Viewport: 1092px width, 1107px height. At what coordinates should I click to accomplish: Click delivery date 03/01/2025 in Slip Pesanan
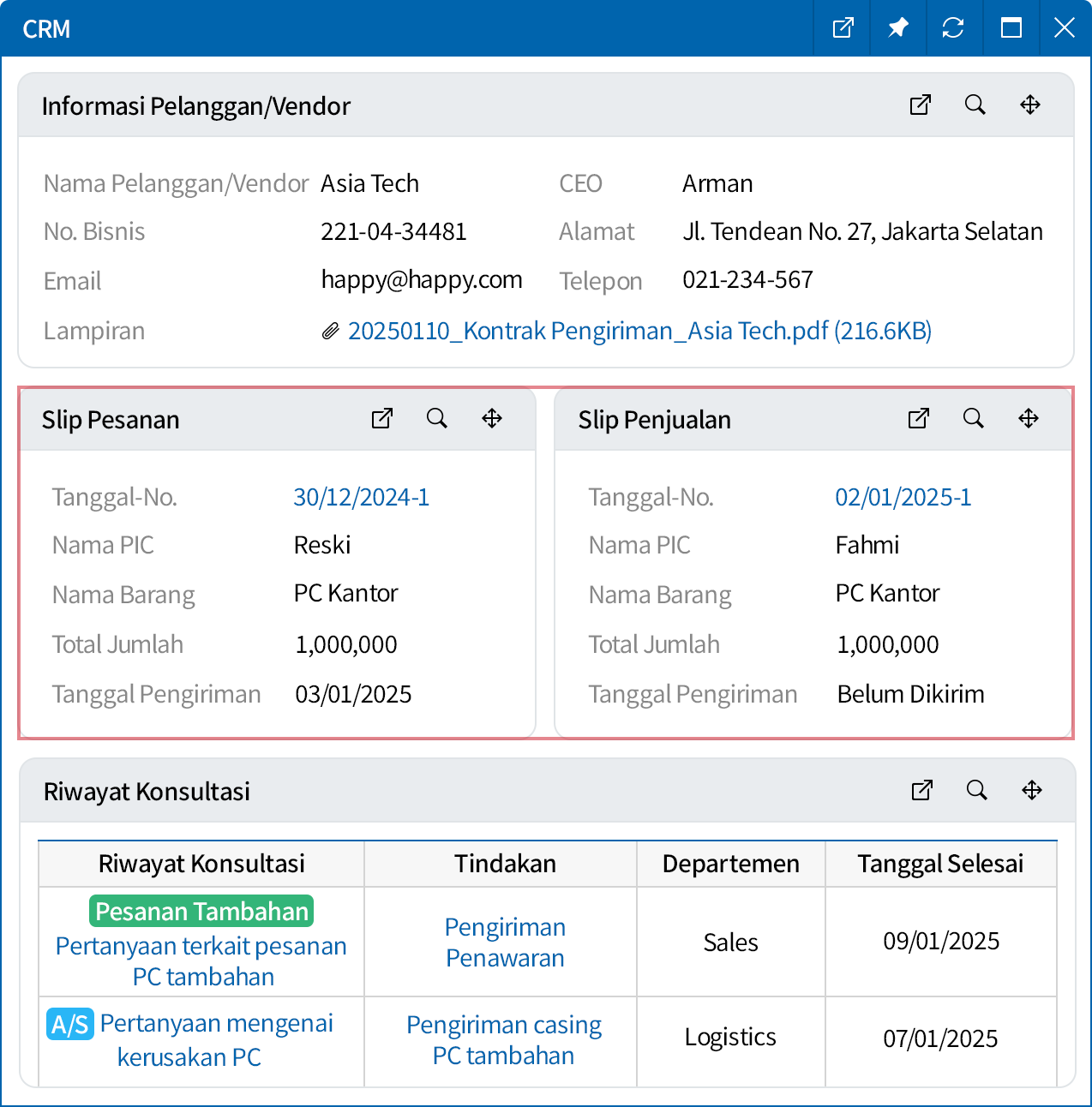pyautogui.click(x=353, y=694)
